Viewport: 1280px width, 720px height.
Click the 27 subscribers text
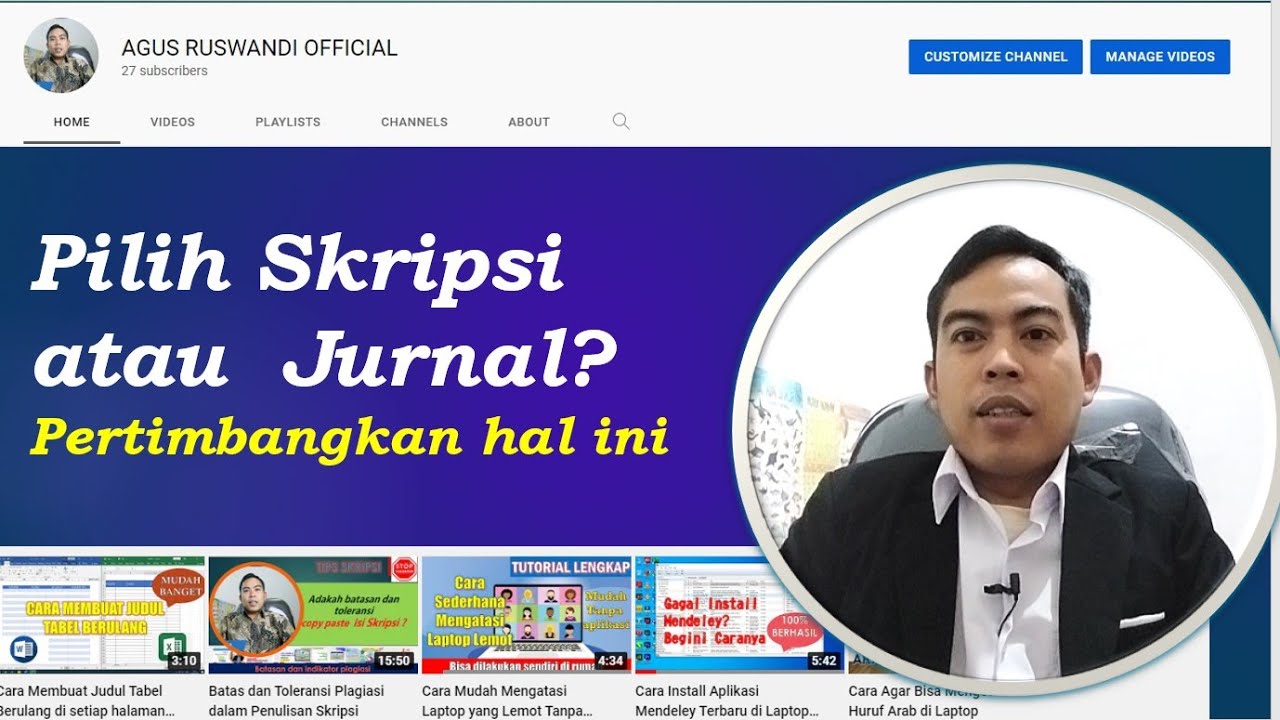164,71
